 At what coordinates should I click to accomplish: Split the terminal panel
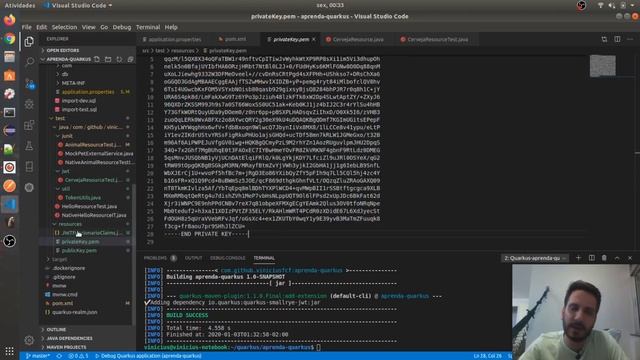591,258
